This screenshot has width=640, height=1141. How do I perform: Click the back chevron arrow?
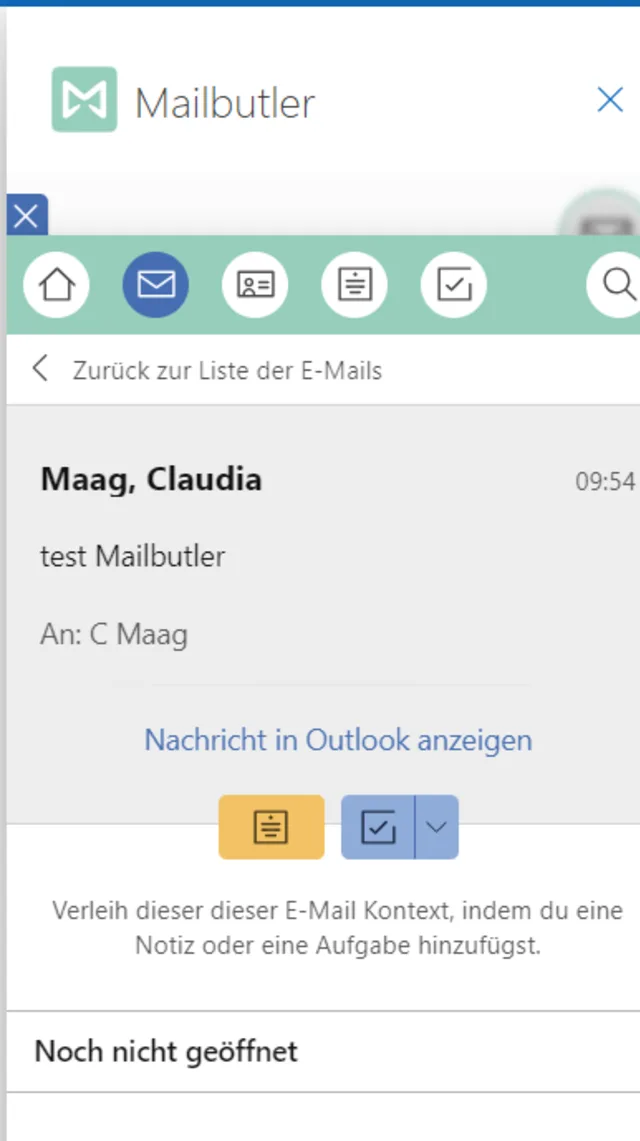[x=40, y=369]
